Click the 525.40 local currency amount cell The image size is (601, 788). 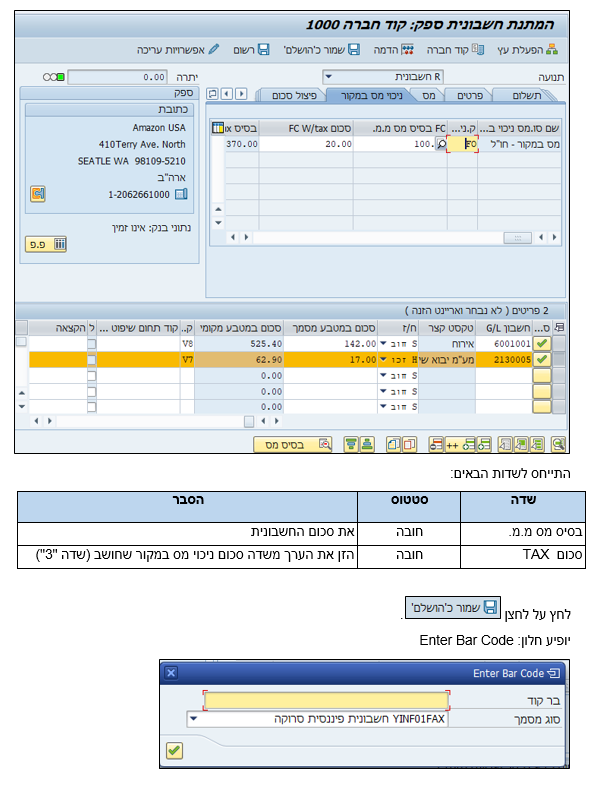239,344
